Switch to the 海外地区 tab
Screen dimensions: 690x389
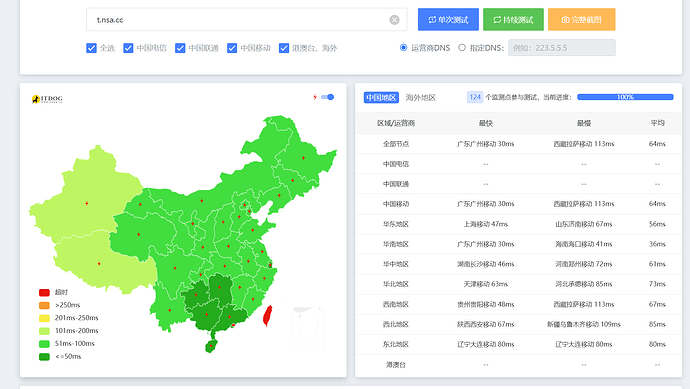click(420, 98)
